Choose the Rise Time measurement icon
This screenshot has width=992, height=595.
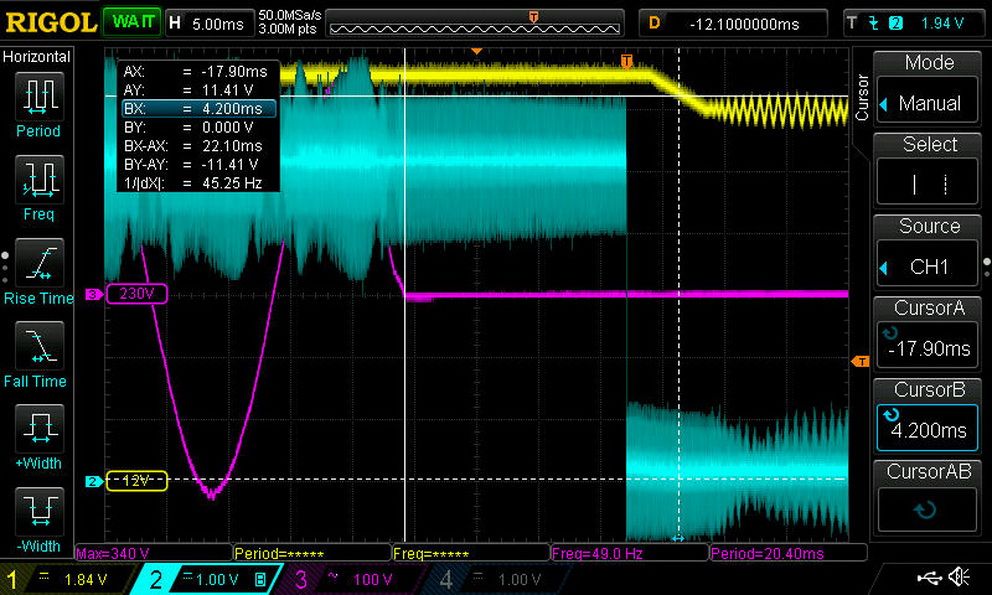39,263
